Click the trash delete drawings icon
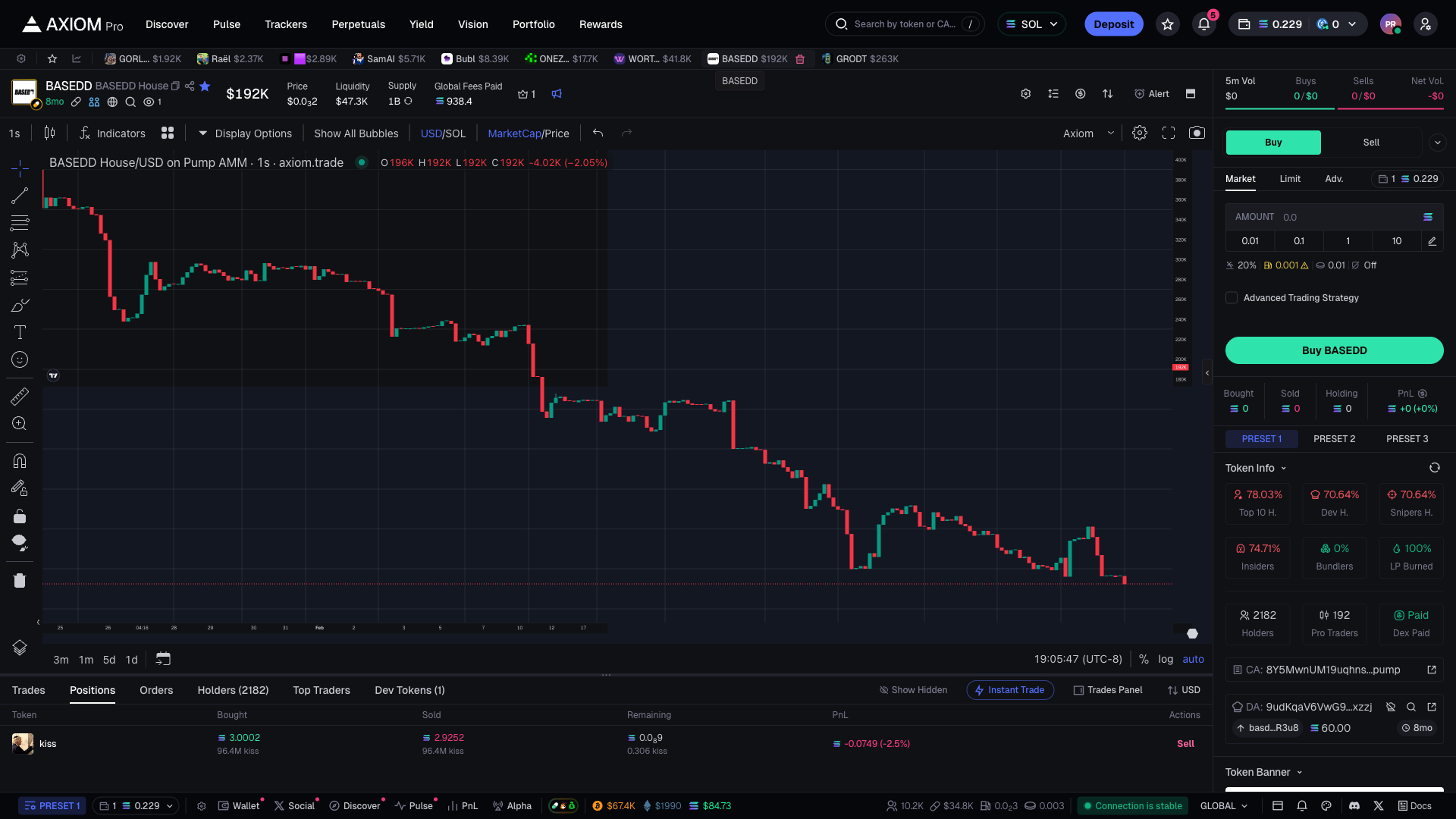This screenshot has width=1456, height=819. coord(20,581)
